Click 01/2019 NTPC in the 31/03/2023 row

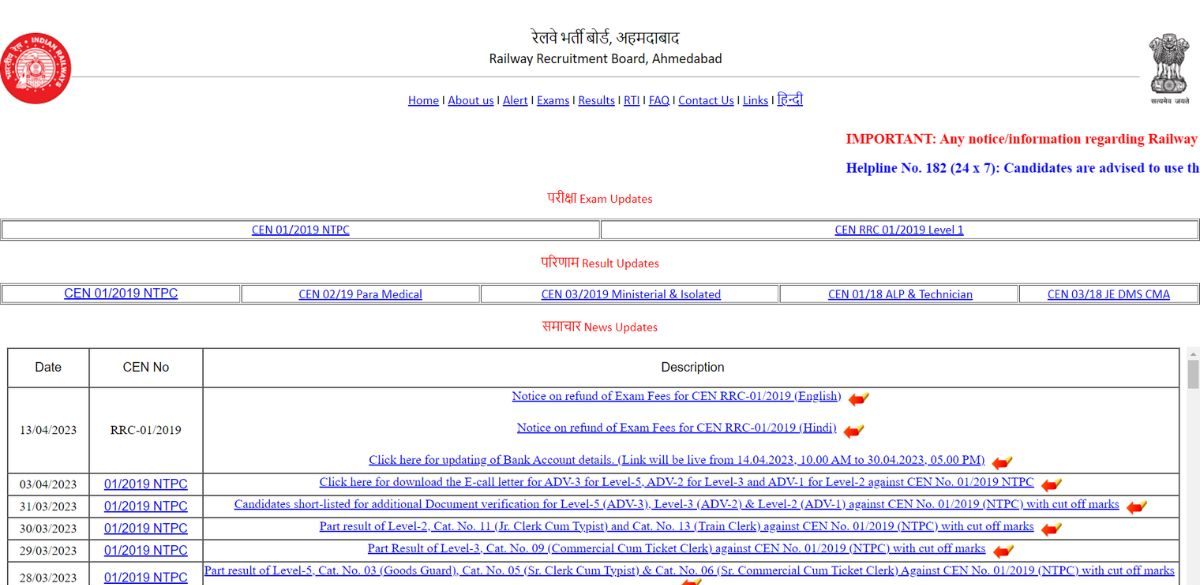146,507
